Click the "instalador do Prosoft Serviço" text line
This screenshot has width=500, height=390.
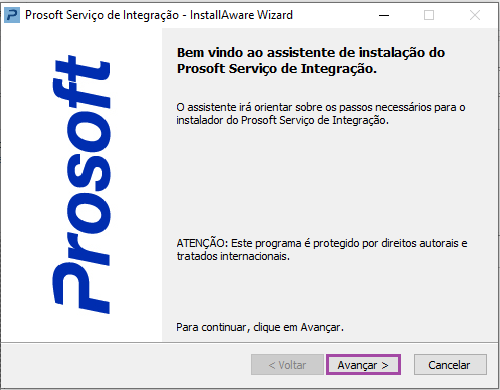(282, 120)
